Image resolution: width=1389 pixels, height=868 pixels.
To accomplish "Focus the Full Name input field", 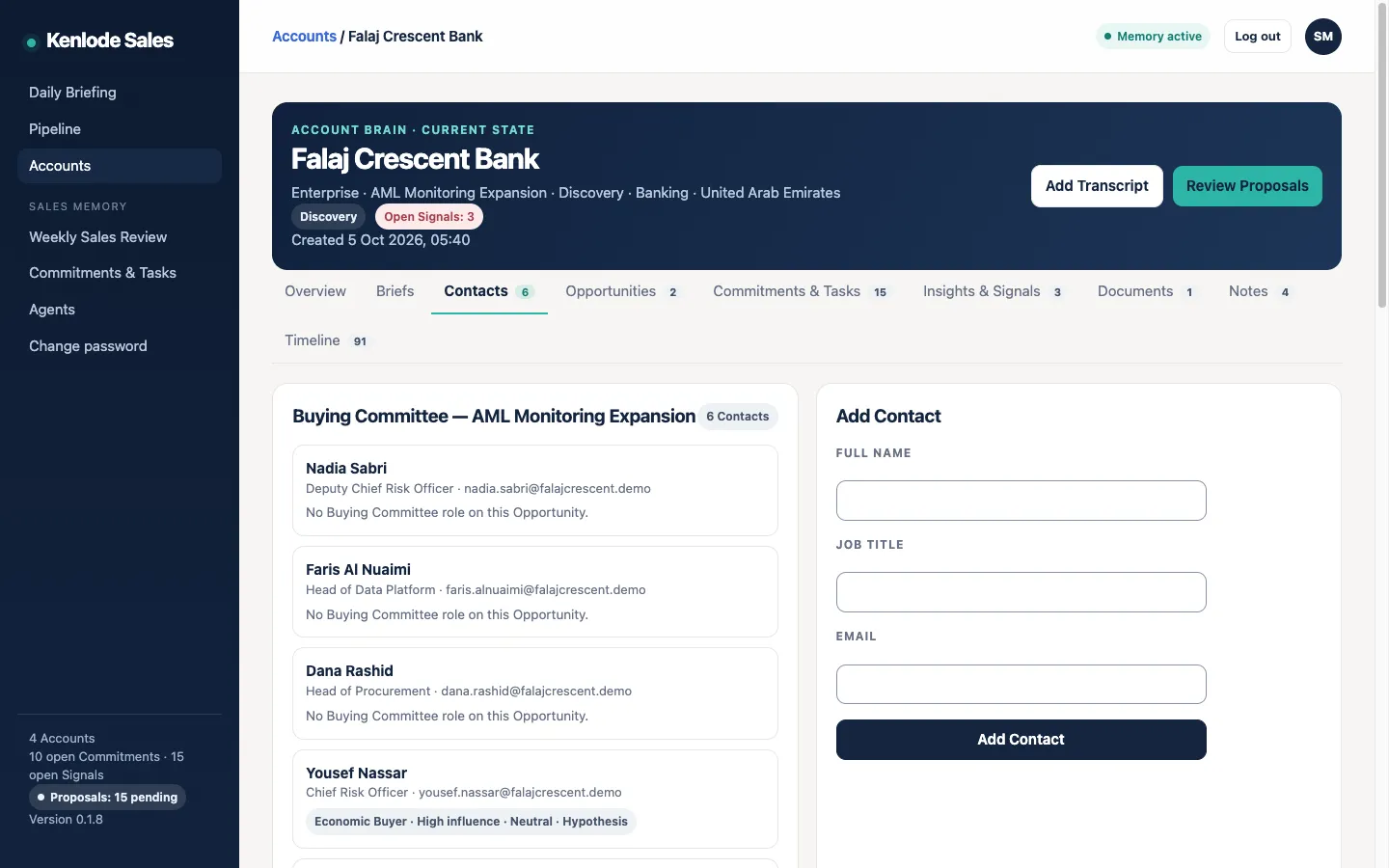I will 1021,501.
